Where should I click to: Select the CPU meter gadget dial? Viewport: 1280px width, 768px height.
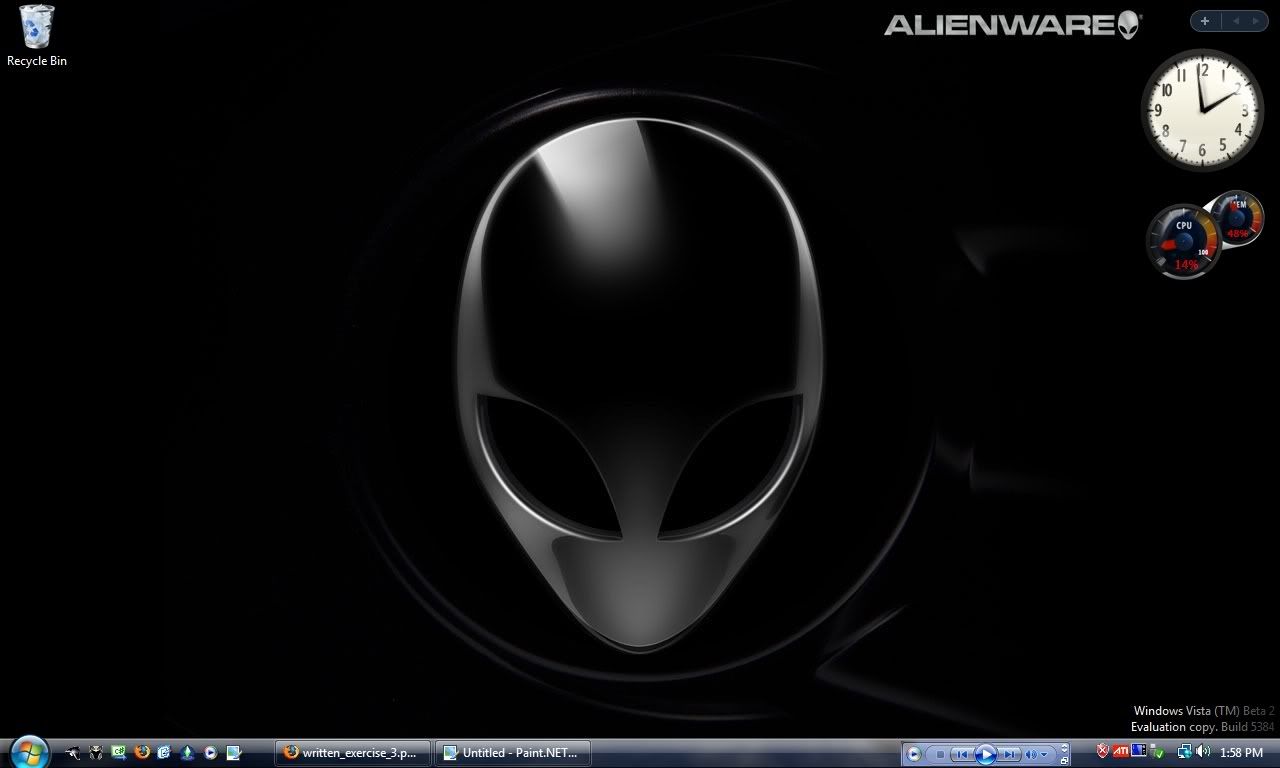(x=1184, y=241)
